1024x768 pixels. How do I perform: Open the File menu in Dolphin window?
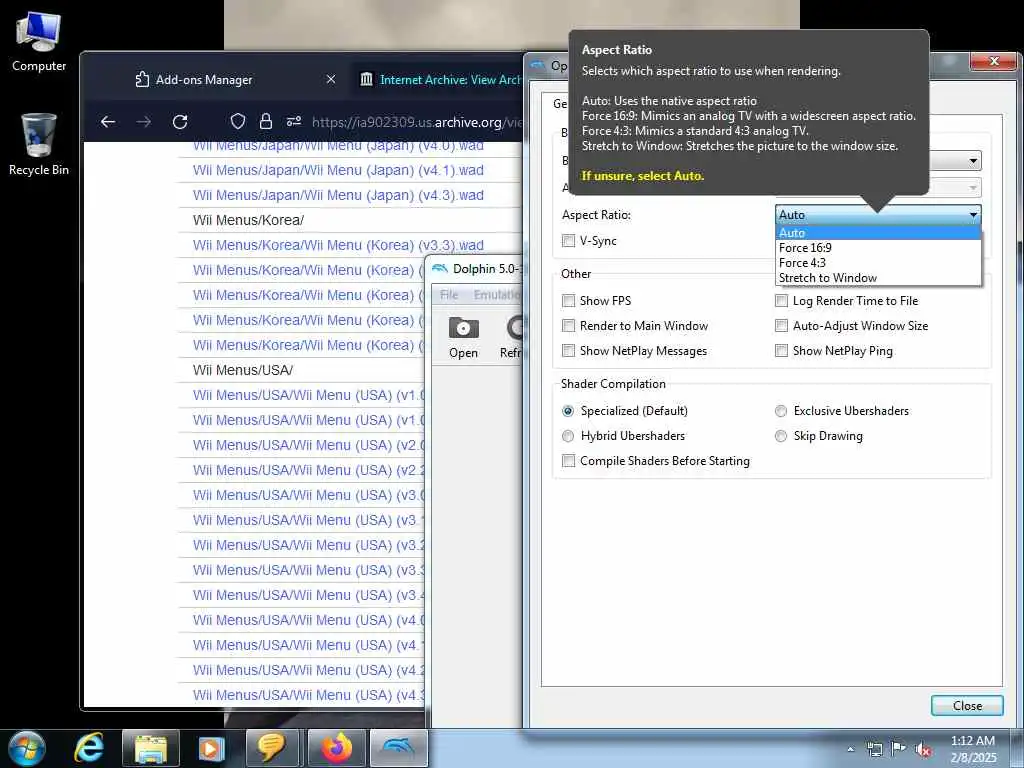pos(449,295)
